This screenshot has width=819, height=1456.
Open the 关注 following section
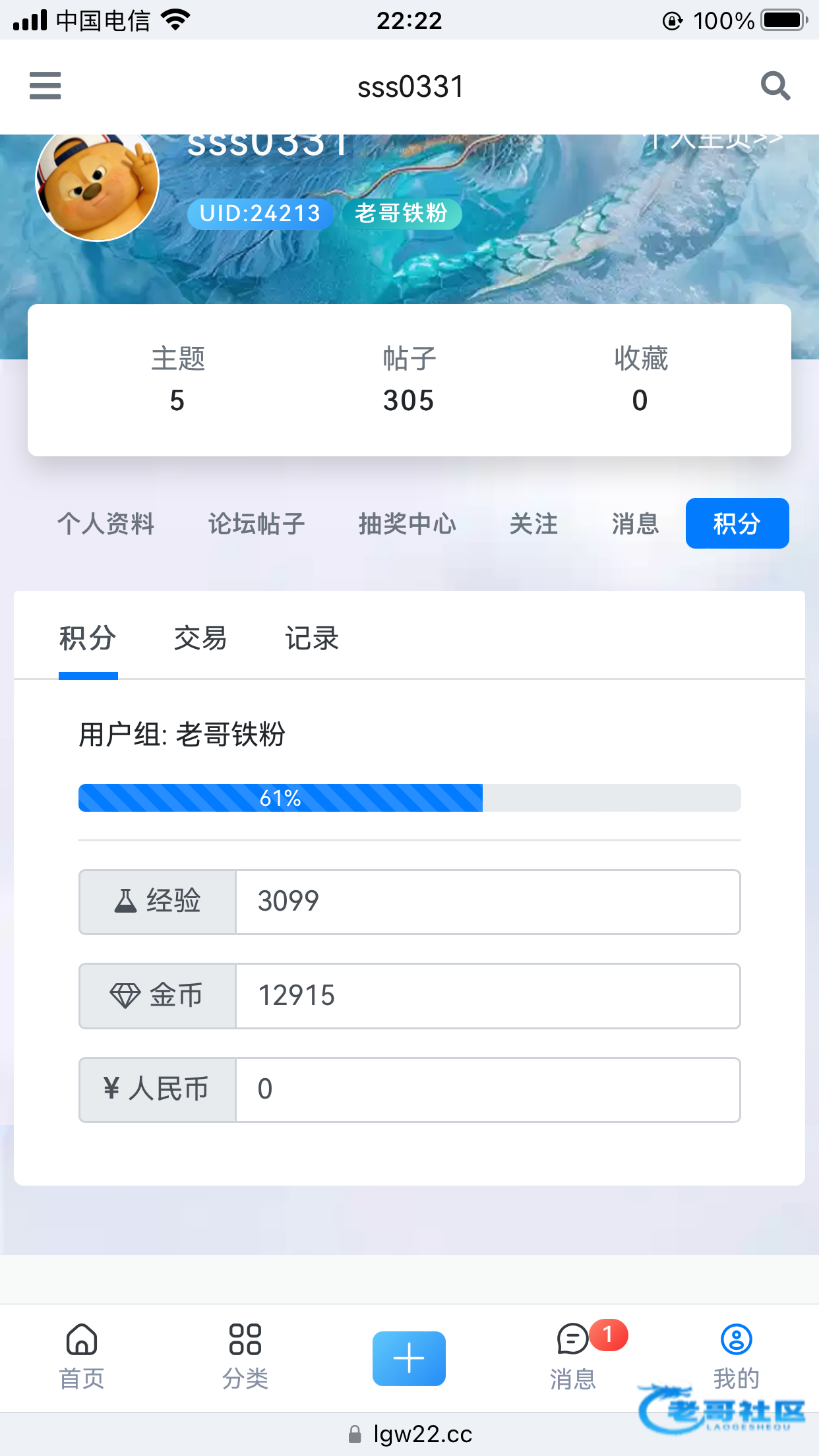coord(533,524)
